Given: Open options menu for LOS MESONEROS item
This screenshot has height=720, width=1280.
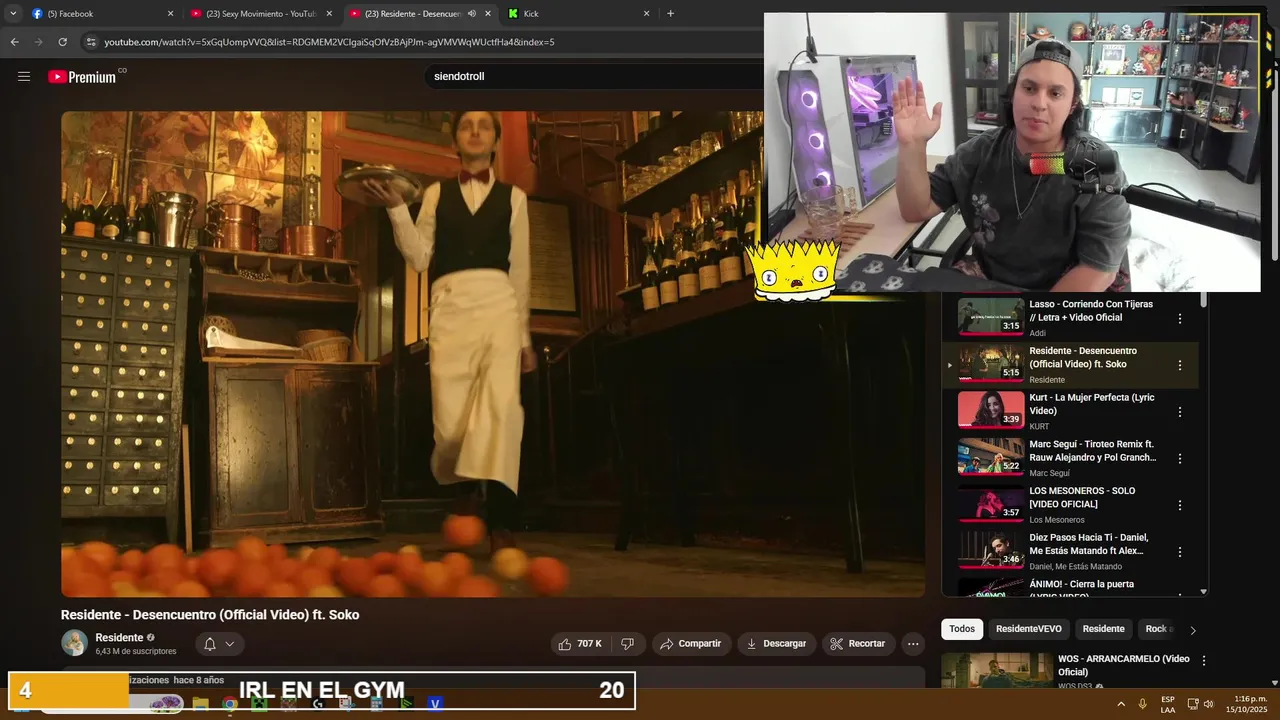Looking at the screenshot, I should [x=1180, y=505].
